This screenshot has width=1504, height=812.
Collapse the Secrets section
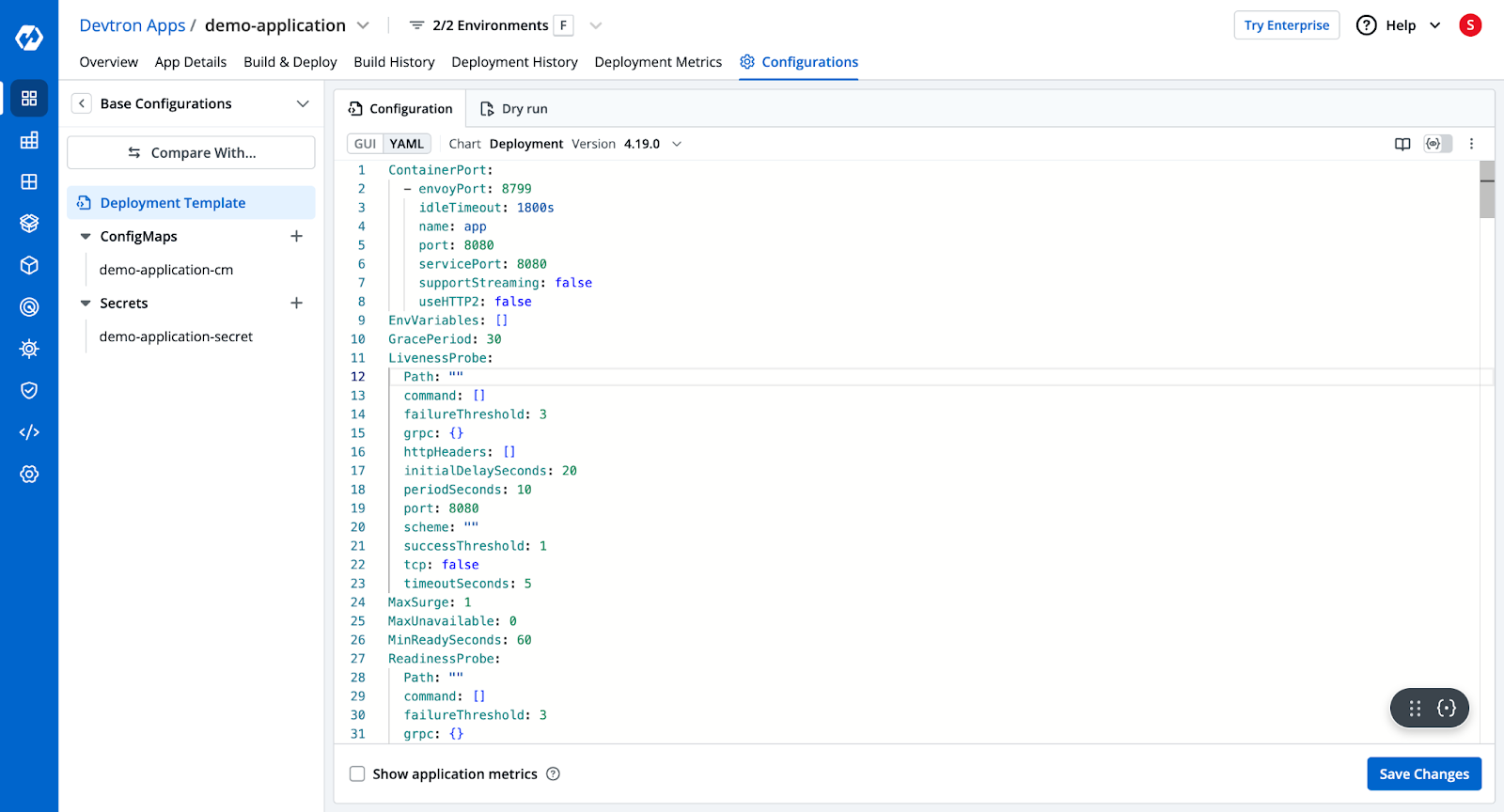(x=86, y=304)
